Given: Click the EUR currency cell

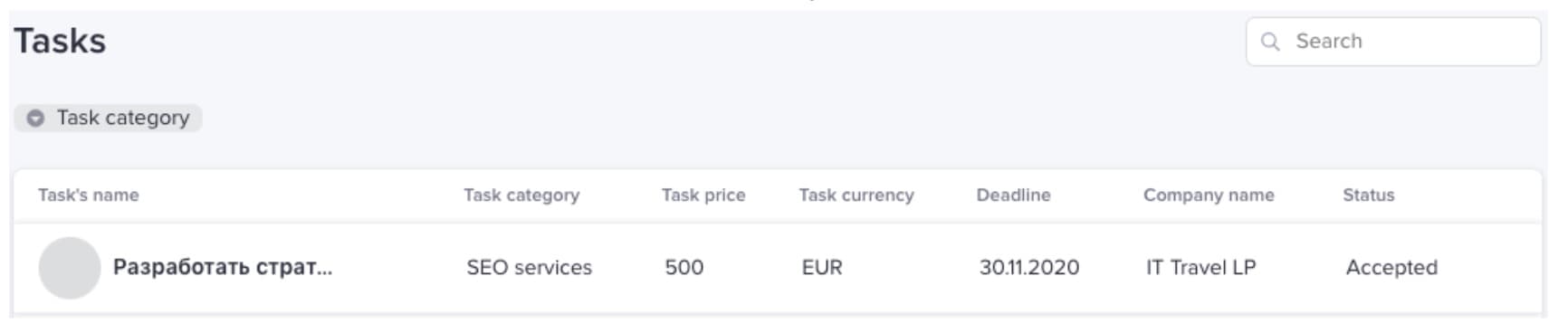Looking at the screenshot, I should (822, 268).
